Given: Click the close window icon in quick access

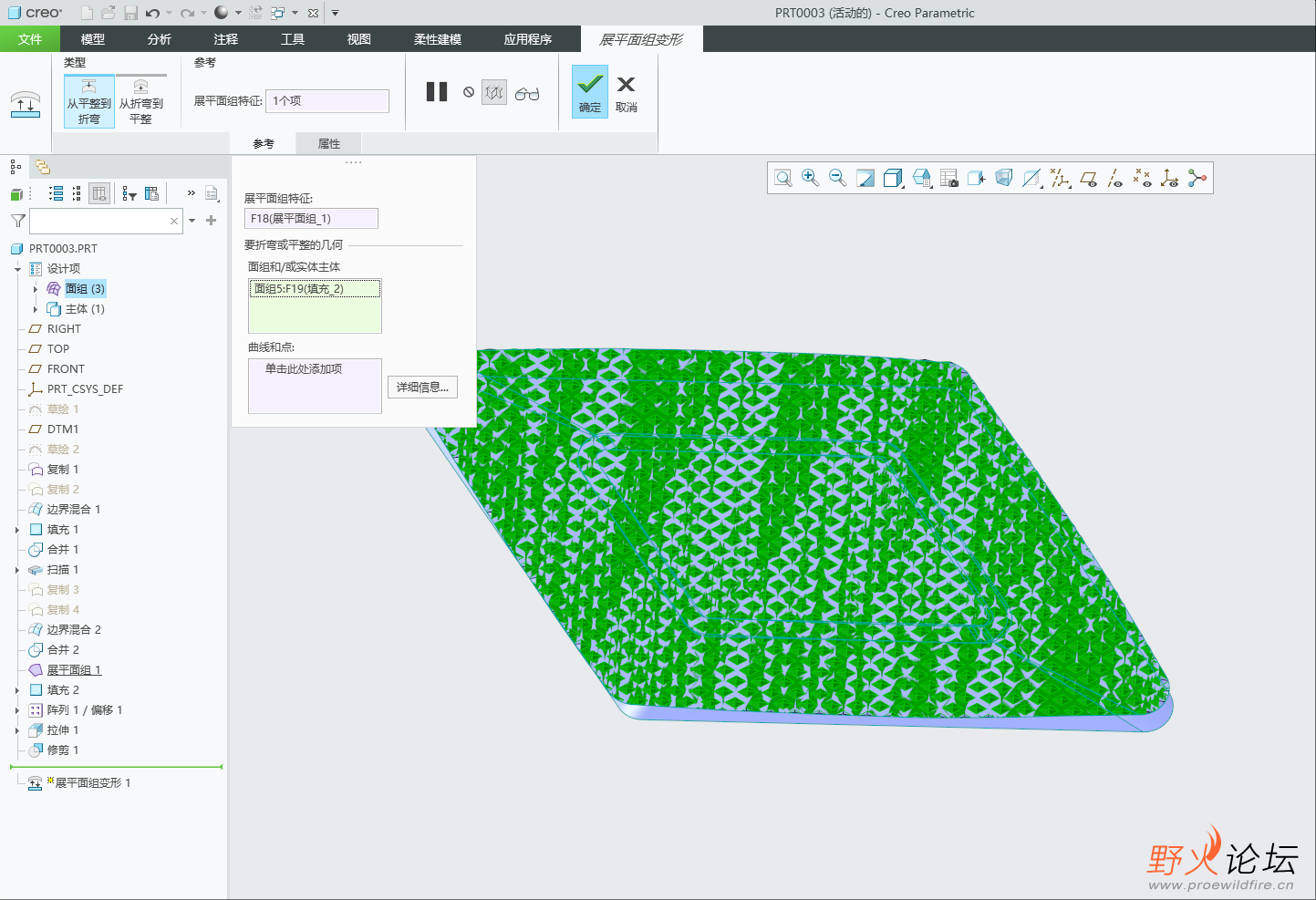Looking at the screenshot, I should [313, 13].
